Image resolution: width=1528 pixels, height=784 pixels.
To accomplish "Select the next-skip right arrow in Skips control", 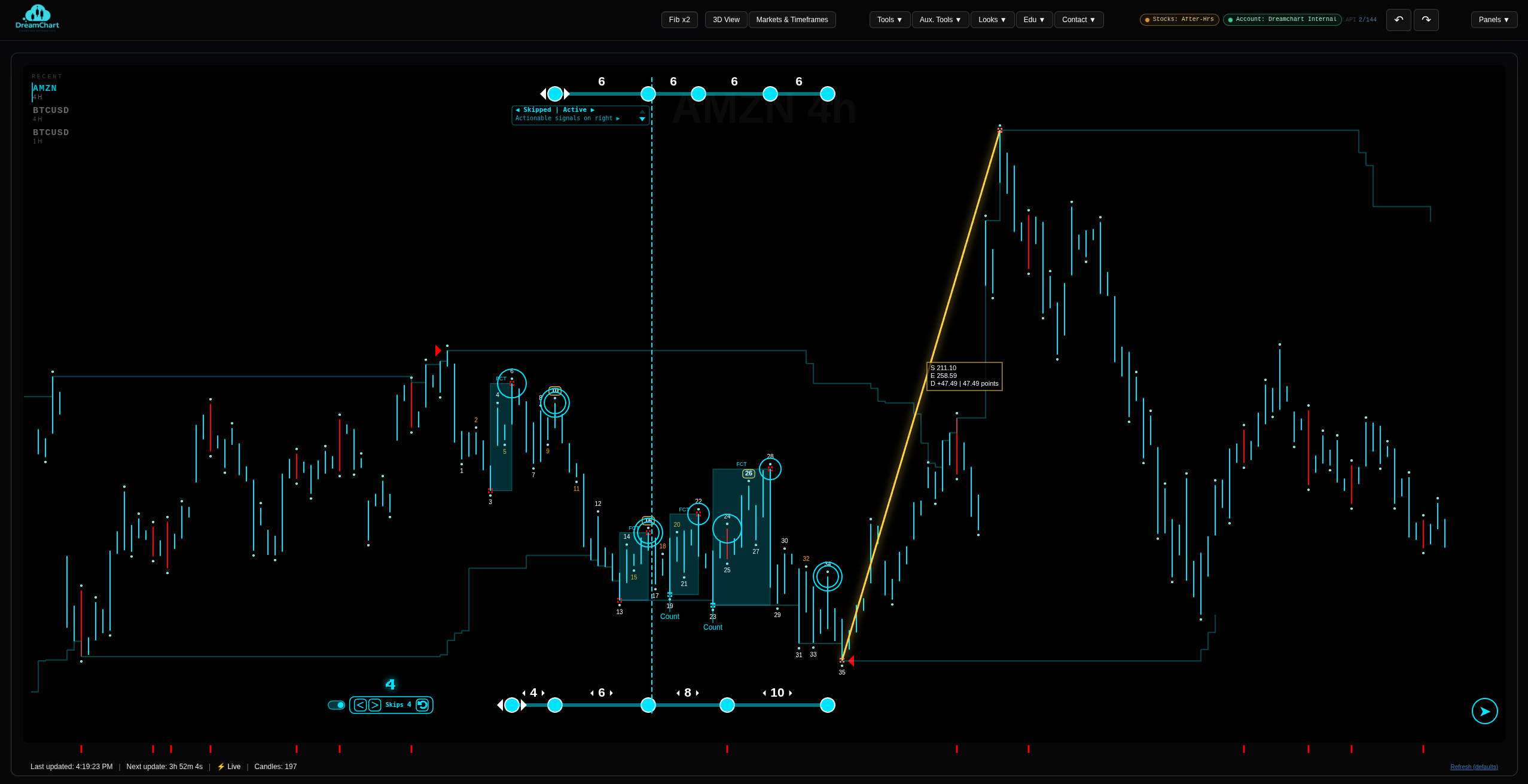I will pyautogui.click(x=375, y=706).
